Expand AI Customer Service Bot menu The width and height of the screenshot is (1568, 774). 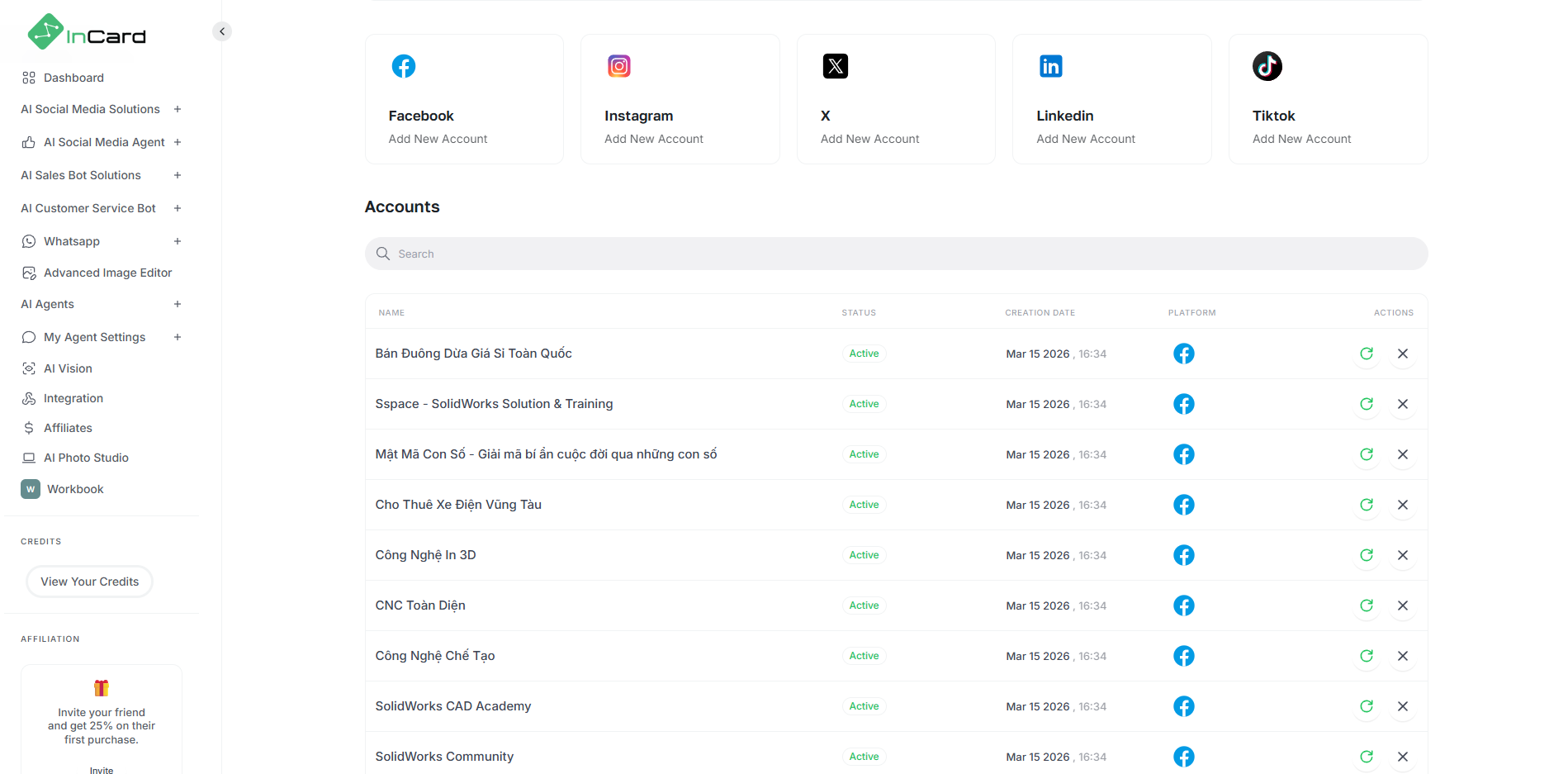(178, 208)
